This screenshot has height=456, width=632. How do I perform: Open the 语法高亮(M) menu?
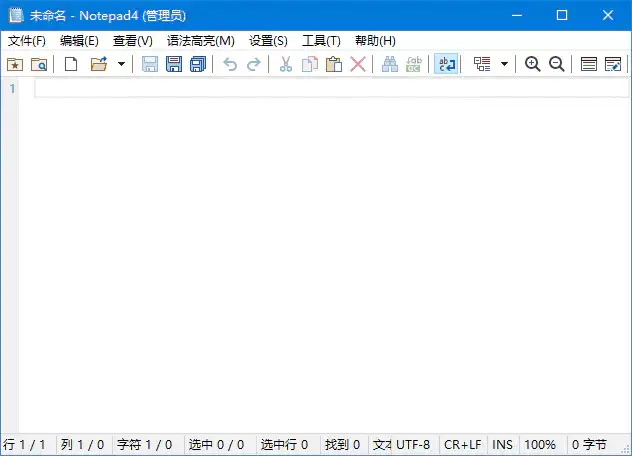pos(200,41)
